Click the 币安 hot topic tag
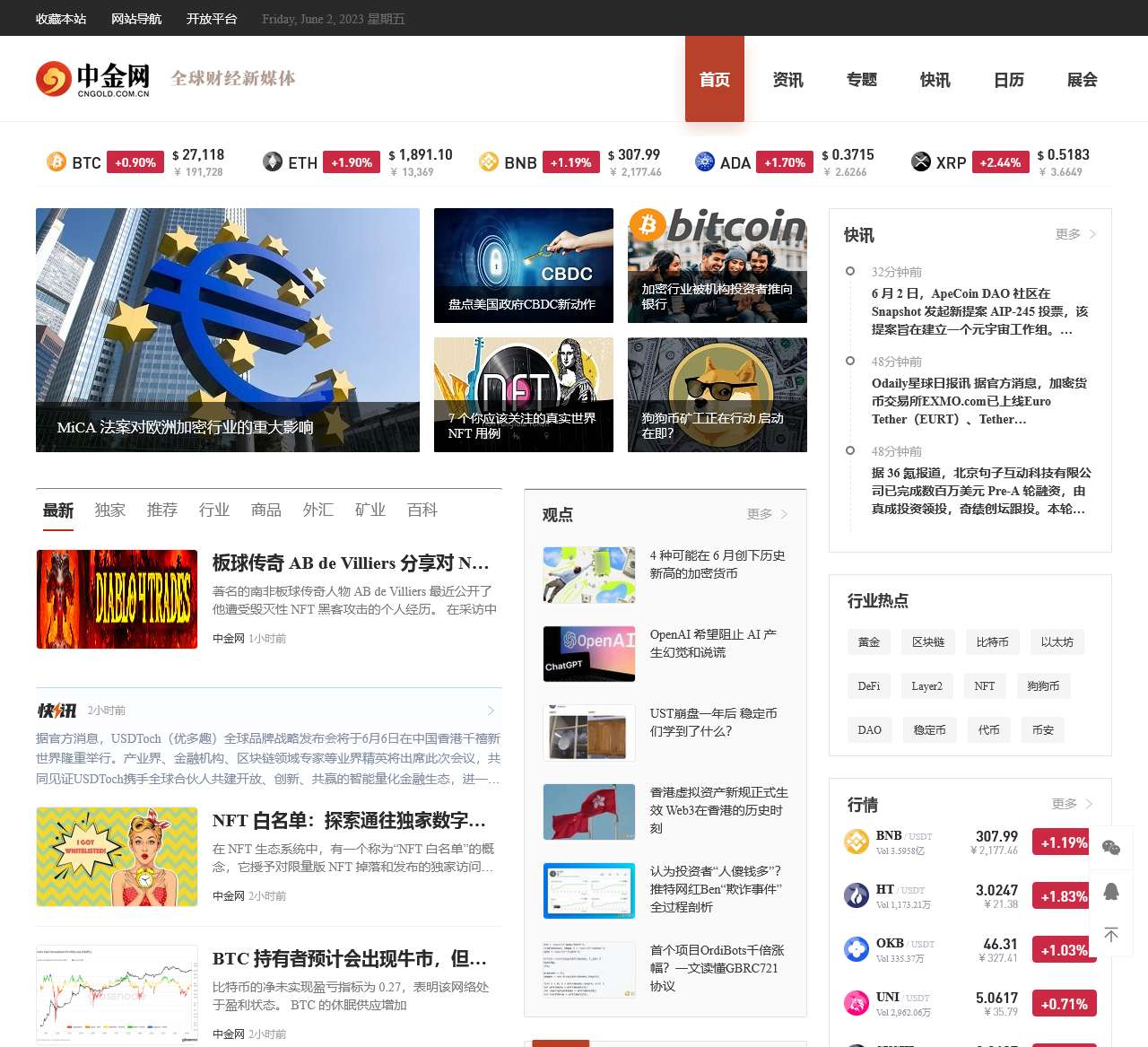1148x1047 pixels. pyautogui.click(x=1043, y=730)
